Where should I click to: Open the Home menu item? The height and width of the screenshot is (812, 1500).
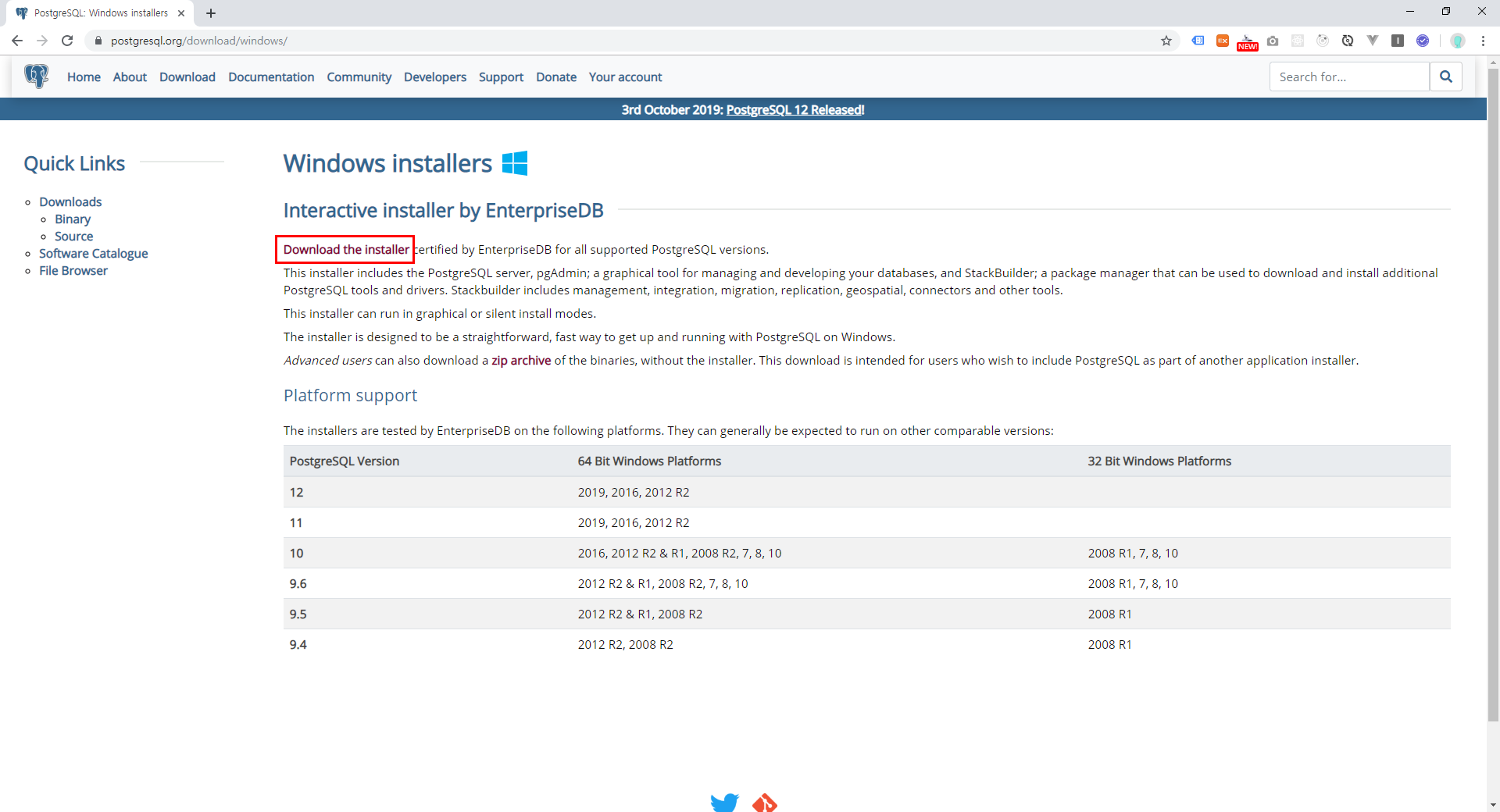(84, 77)
